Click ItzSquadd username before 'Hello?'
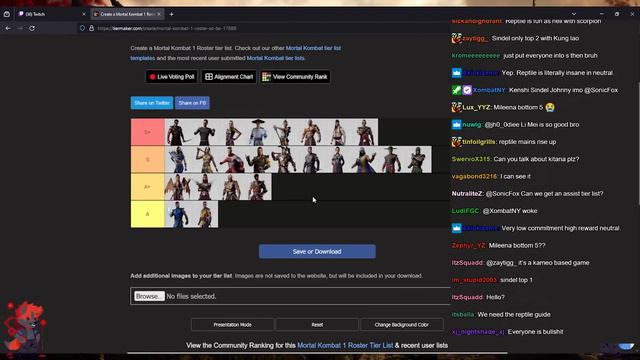Image resolution: width=640 pixels, height=360 pixels. pyautogui.click(x=467, y=297)
